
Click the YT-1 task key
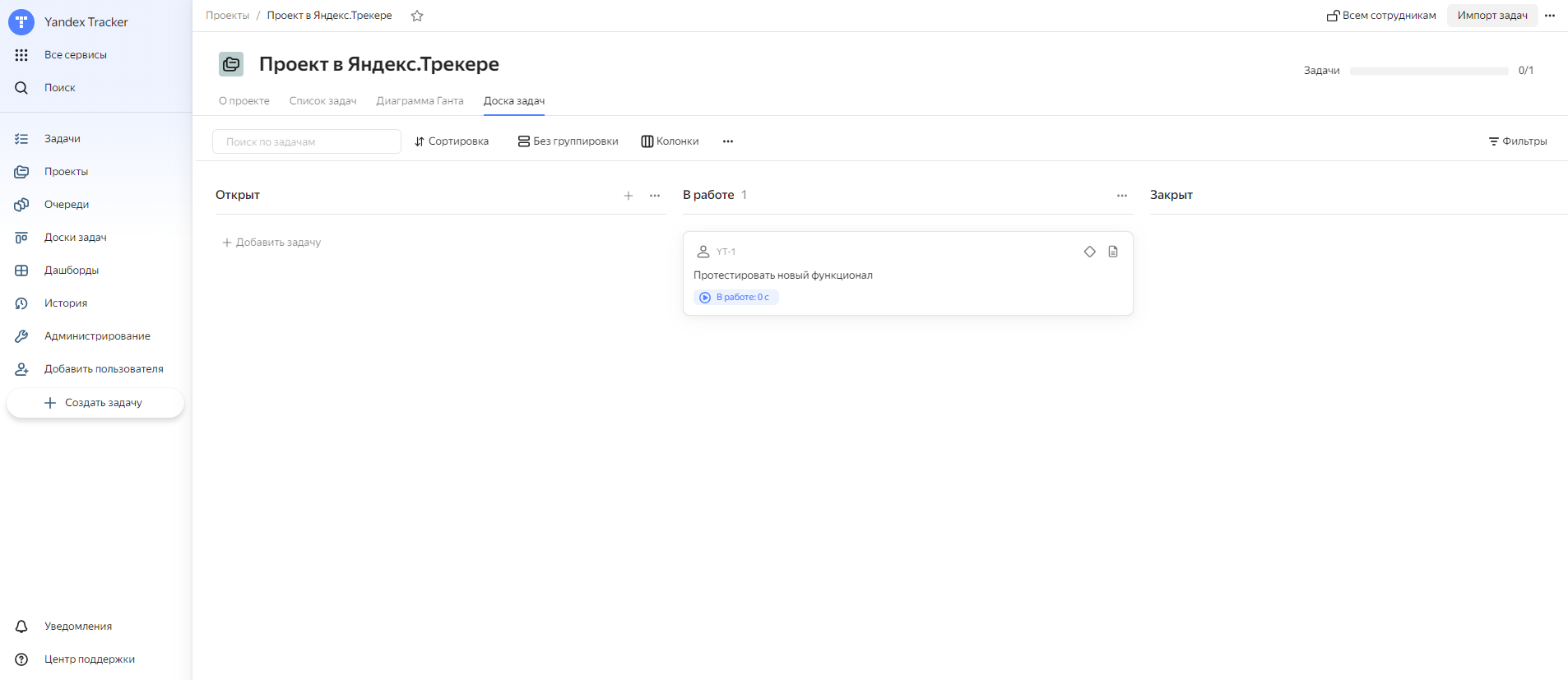726,252
